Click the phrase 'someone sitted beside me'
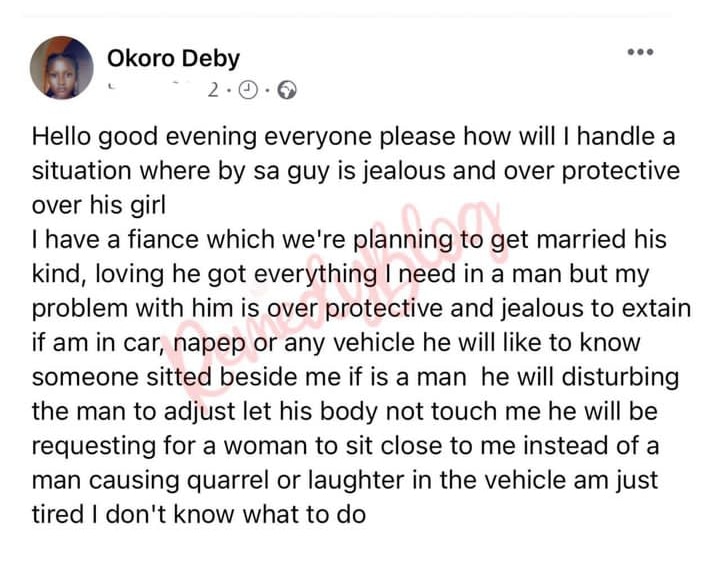The width and height of the screenshot is (720, 582). (186, 377)
